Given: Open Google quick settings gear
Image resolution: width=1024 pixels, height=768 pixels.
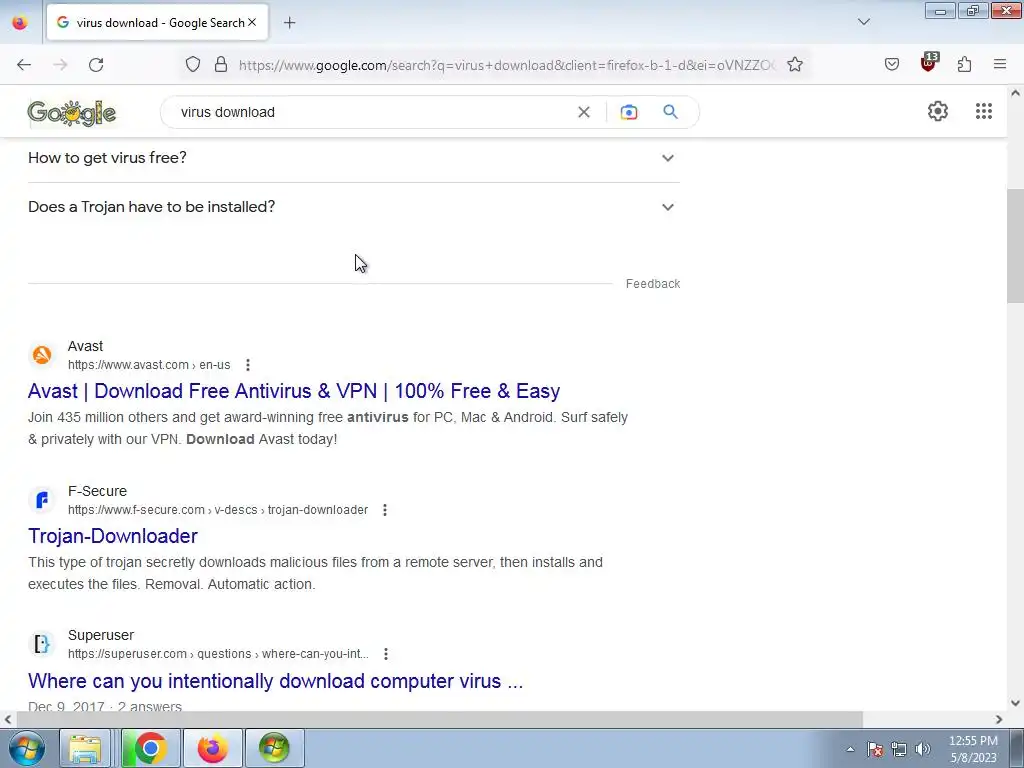Looking at the screenshot, I should click(938, 111).
